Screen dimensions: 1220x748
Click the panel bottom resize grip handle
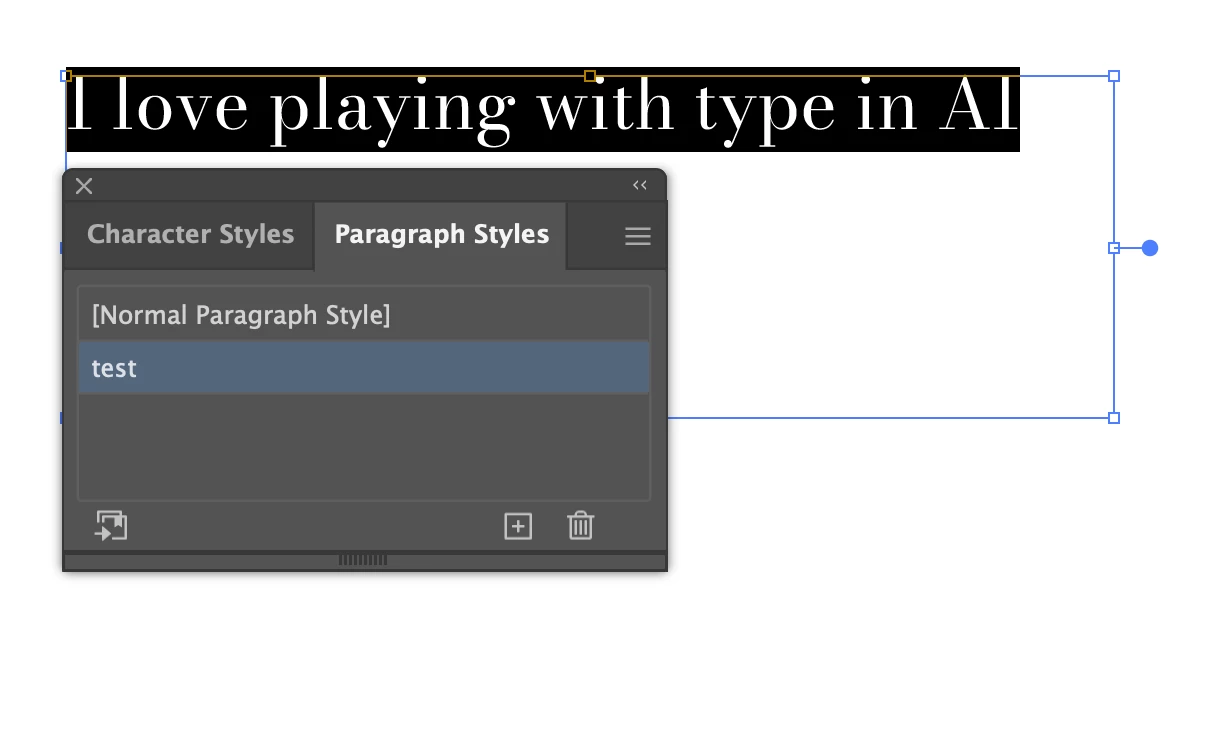363,560
